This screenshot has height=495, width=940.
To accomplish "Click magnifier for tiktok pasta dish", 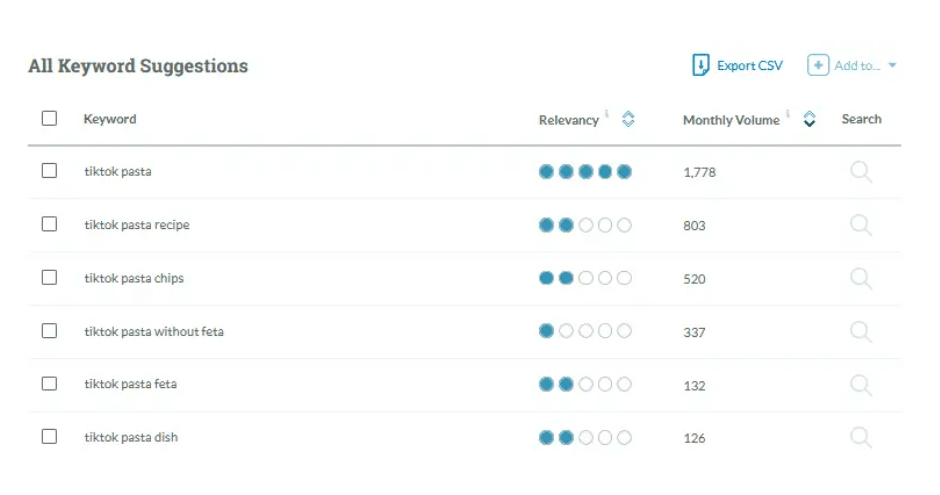I will coord(860,437).
